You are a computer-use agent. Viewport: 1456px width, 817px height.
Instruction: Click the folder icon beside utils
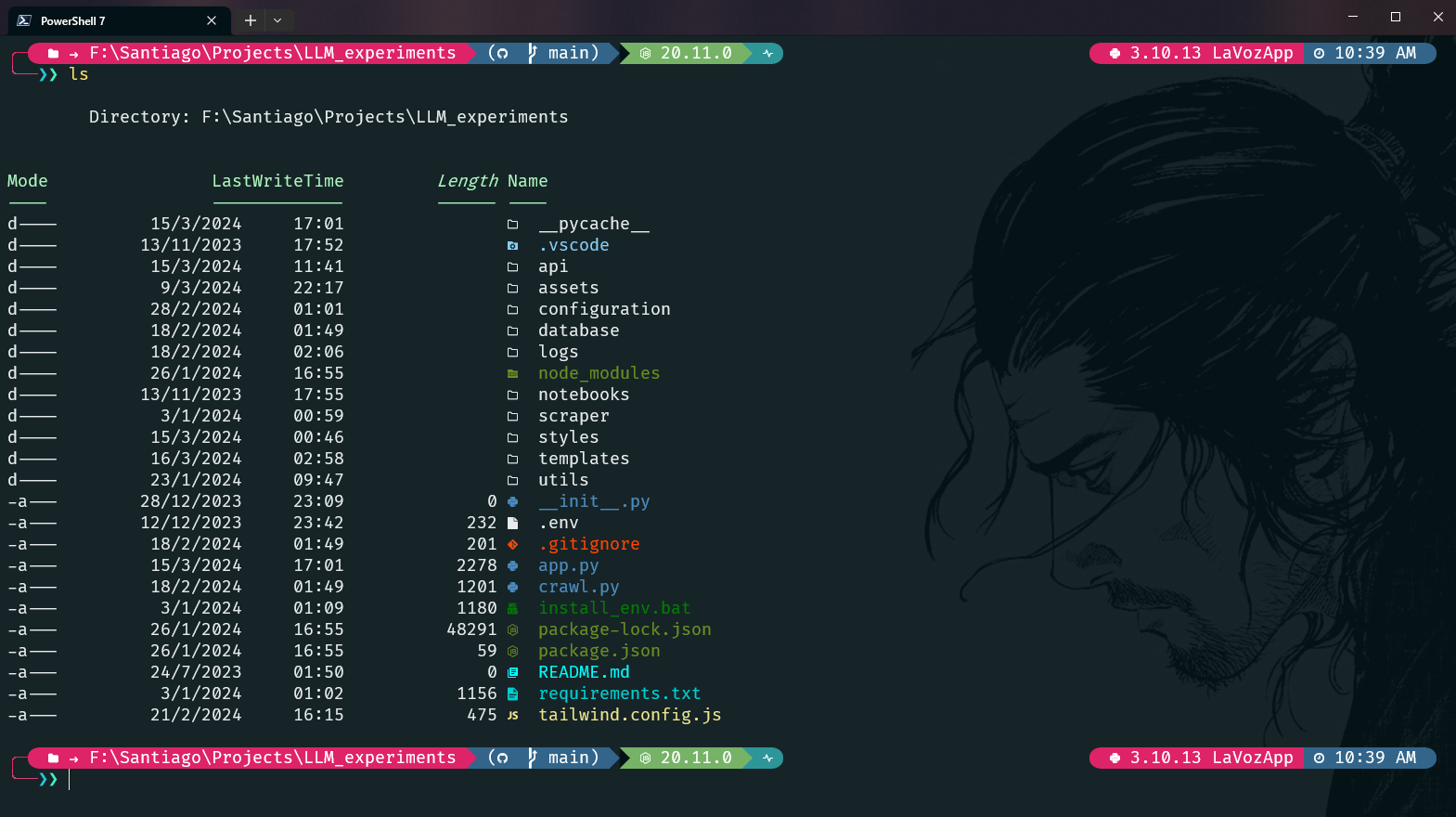pyautogui.click(x=512, y=480)
